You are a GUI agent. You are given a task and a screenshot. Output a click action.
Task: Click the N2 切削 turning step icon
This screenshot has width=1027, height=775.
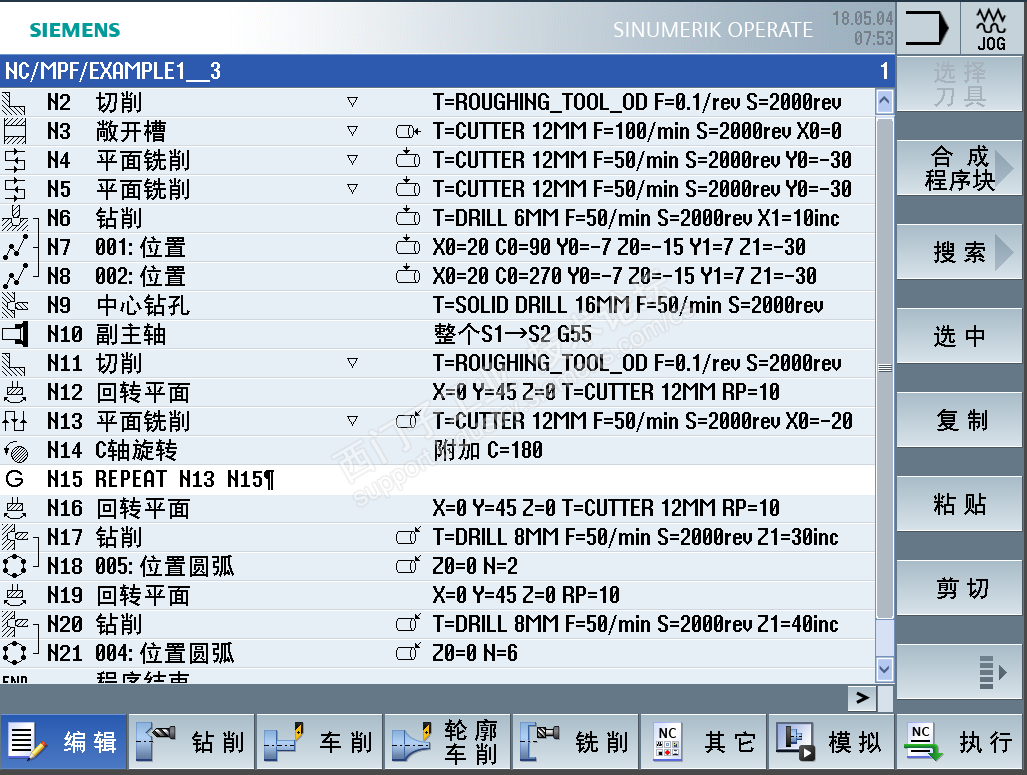[14, 103]
